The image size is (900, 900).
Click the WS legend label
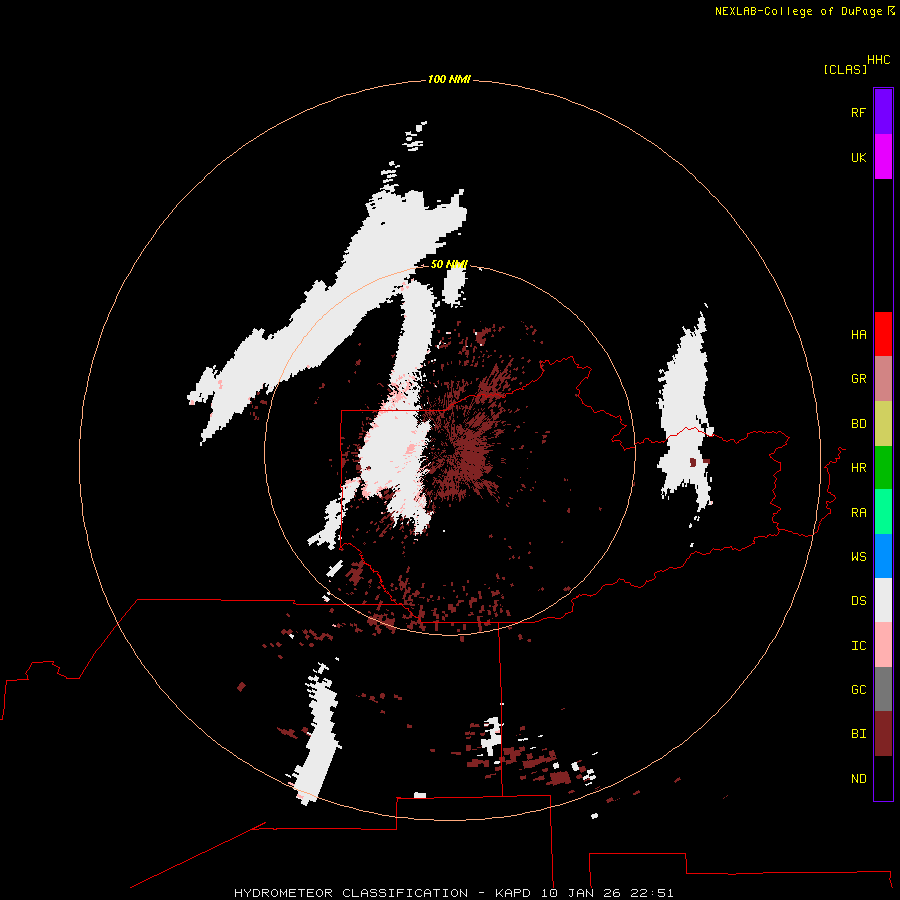(859, 557)
